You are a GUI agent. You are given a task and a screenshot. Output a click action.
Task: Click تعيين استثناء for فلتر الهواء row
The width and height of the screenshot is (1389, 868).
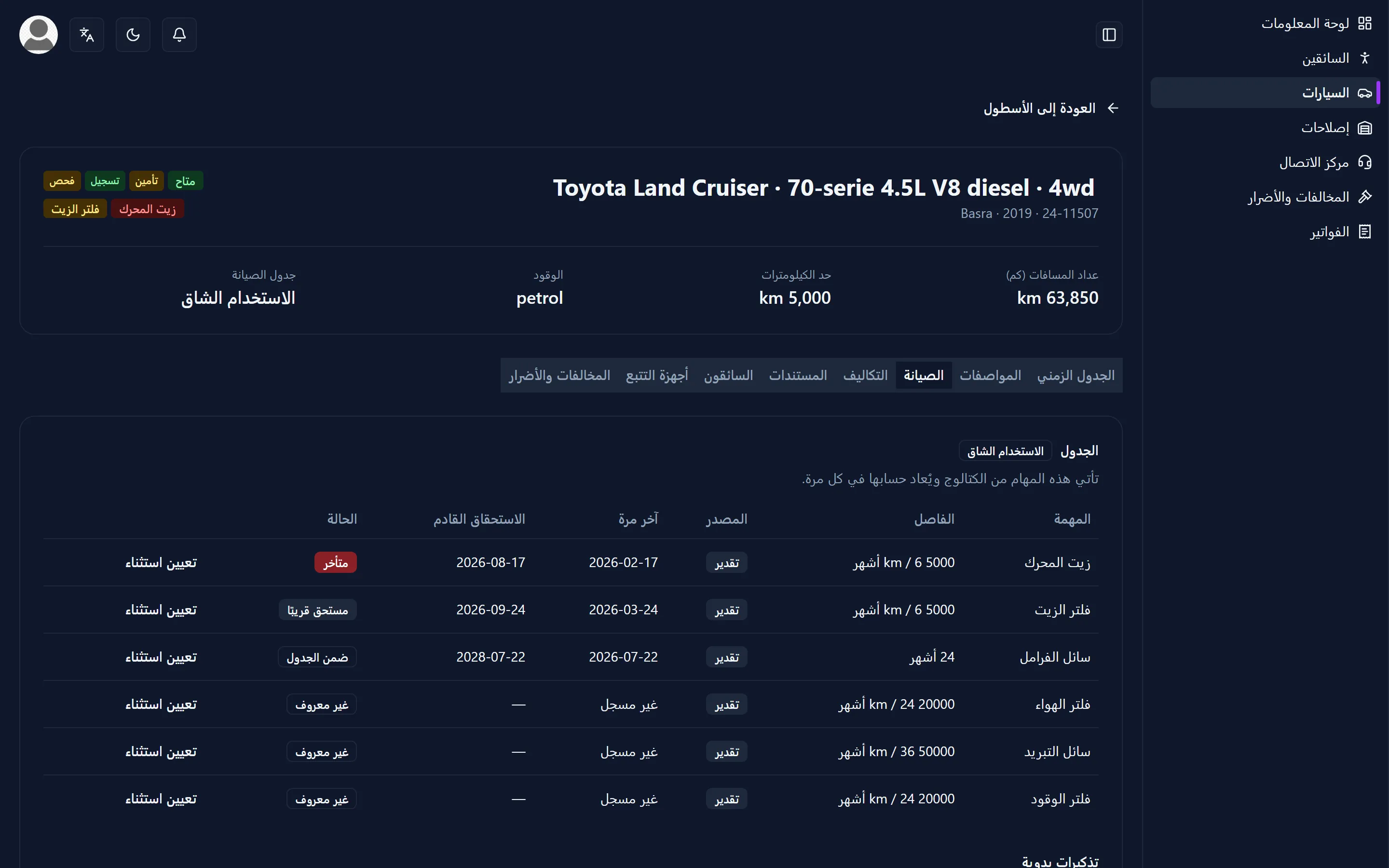pos(161,705)
